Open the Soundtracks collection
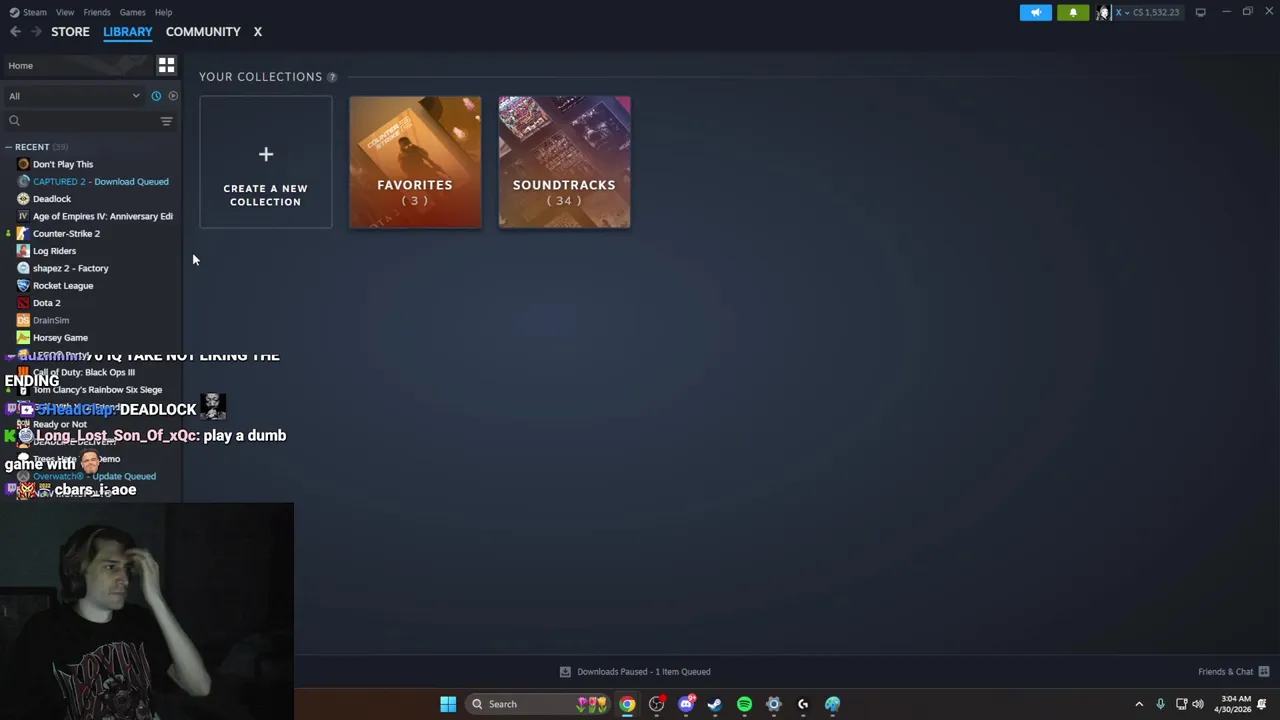This screenshot has width=1280, height=720. tap(564, 162)
